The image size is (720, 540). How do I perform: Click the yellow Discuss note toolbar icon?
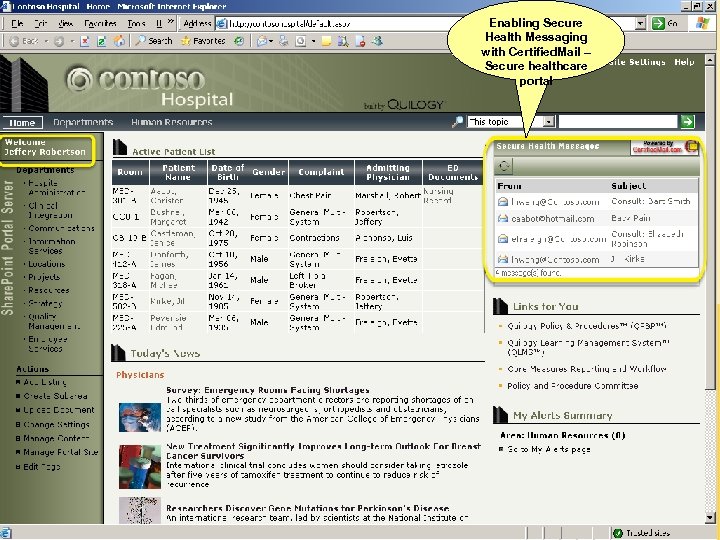(x=326, y=41)
